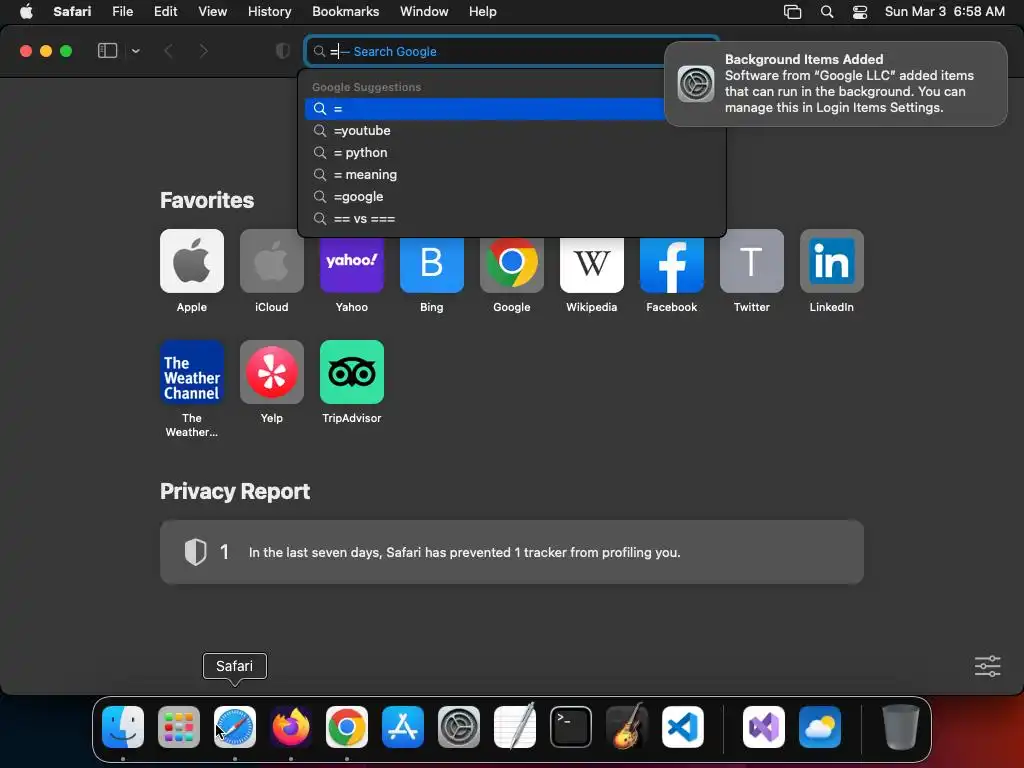Viewport: 1024px width, 768px height.
Task: Toggle the Safari sidebar button
Action: [107, 51]
